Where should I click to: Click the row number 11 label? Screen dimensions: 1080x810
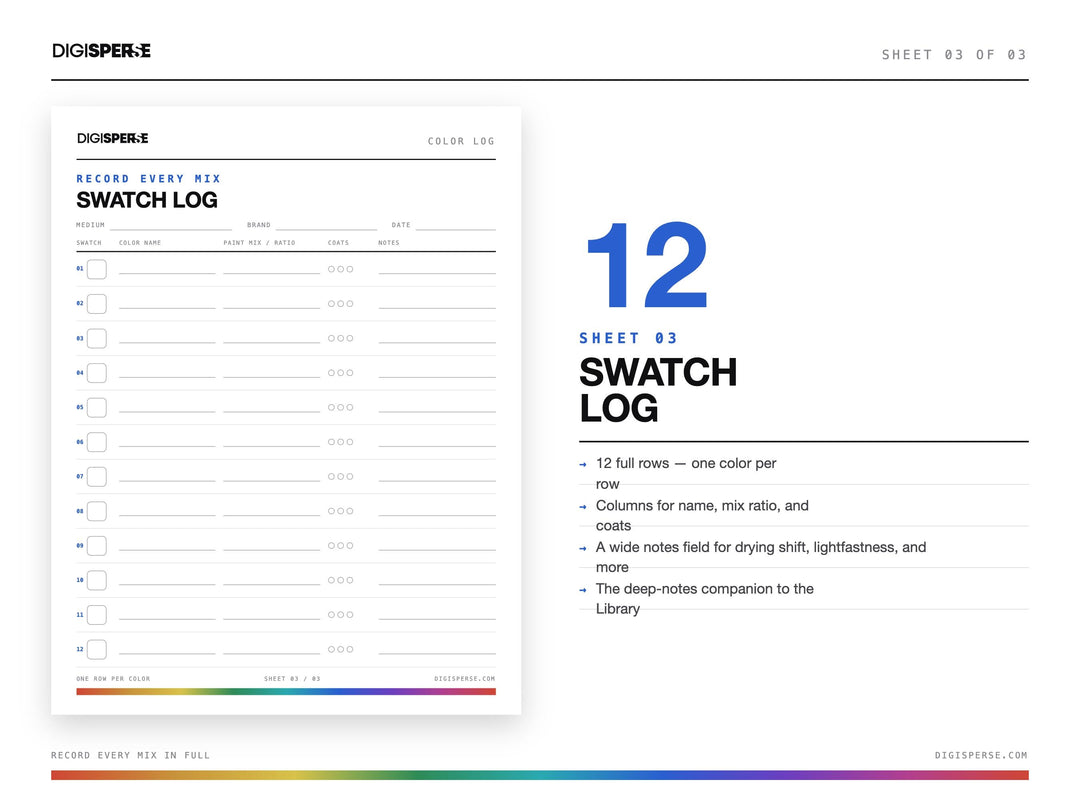click(80, 614)
